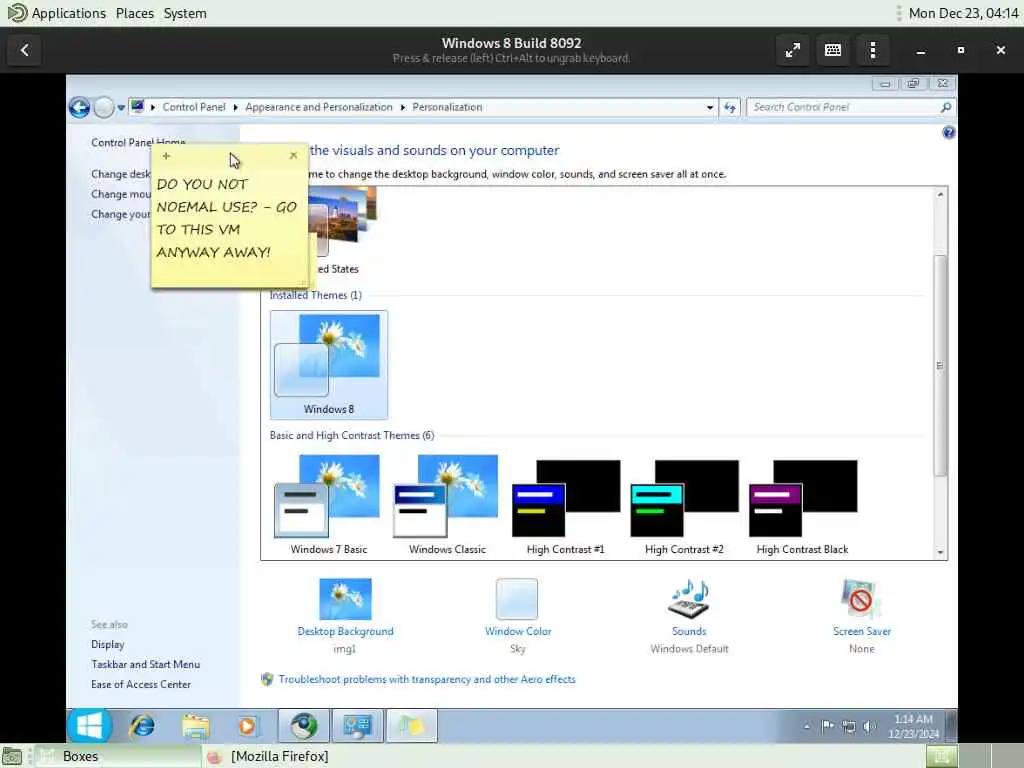The height and width of the screenshot is (768, 1024).
Task: Click the Control Panel taskbar button
Action: (x=357, y=726)
